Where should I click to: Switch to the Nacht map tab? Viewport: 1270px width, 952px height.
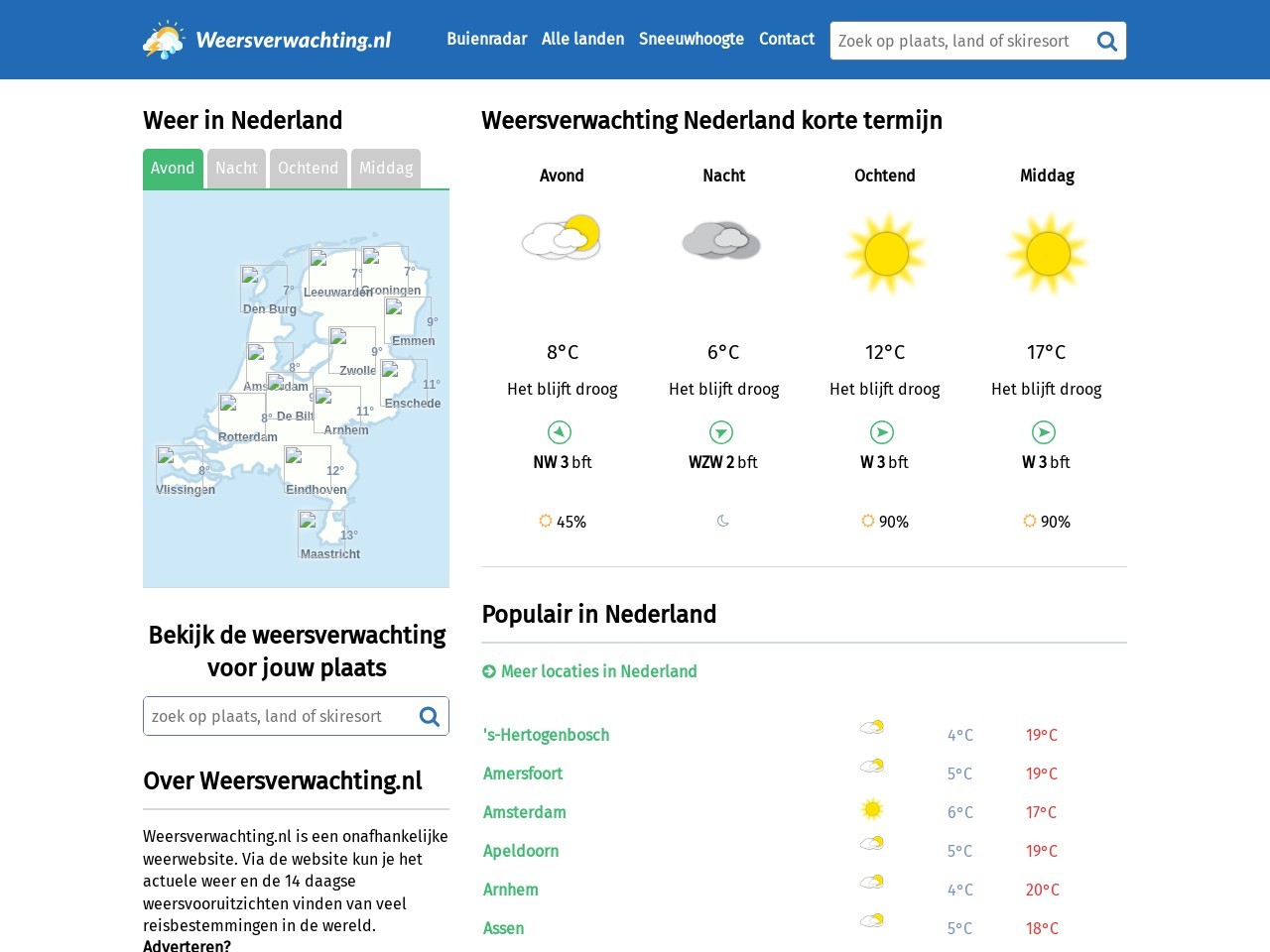236,169
